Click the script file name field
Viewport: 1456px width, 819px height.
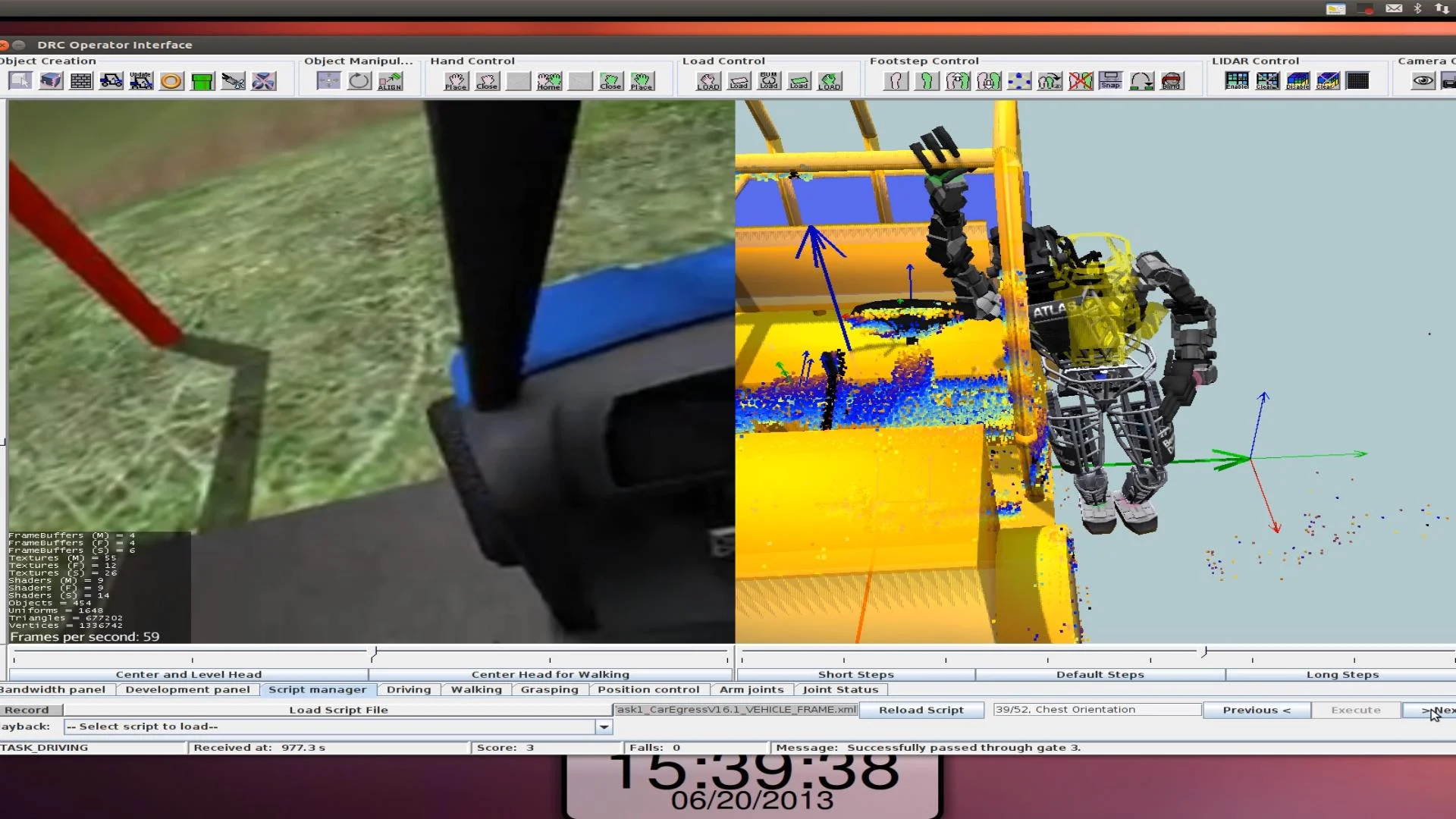736,710
